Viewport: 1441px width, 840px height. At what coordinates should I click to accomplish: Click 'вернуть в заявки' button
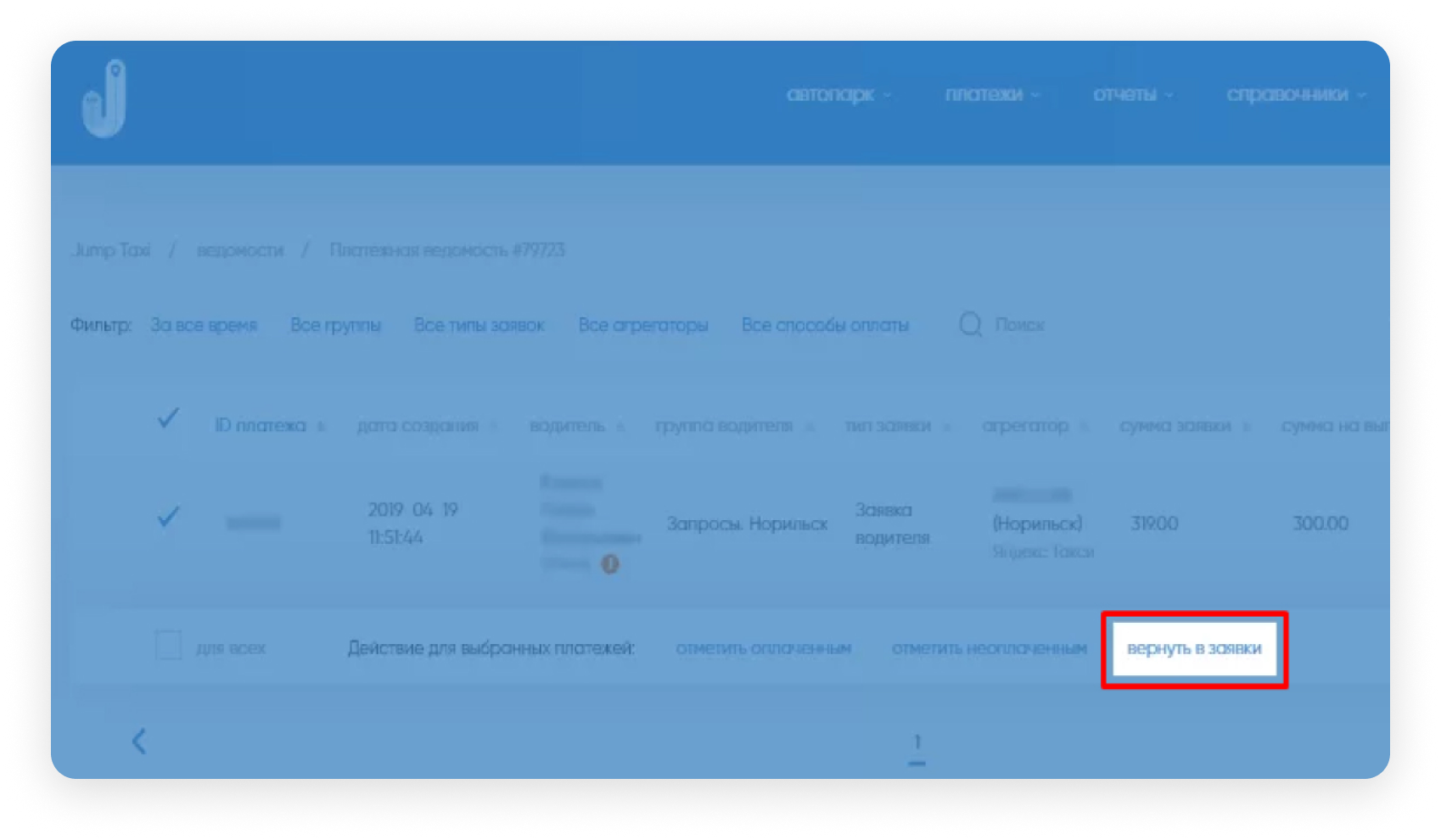pyautogui.click(x=1194, y=649)
